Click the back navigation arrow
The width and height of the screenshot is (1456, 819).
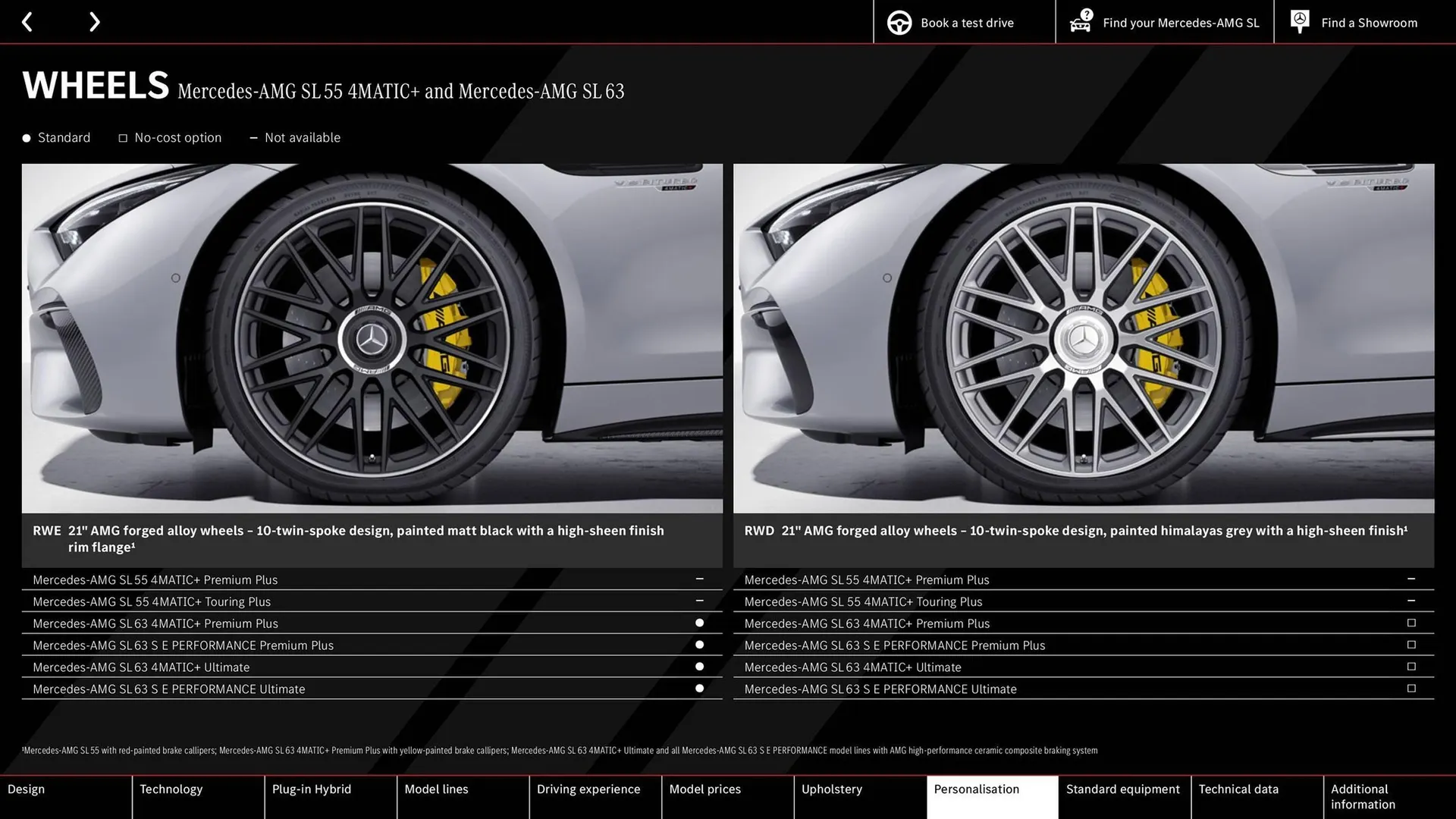tap(27, 22)
